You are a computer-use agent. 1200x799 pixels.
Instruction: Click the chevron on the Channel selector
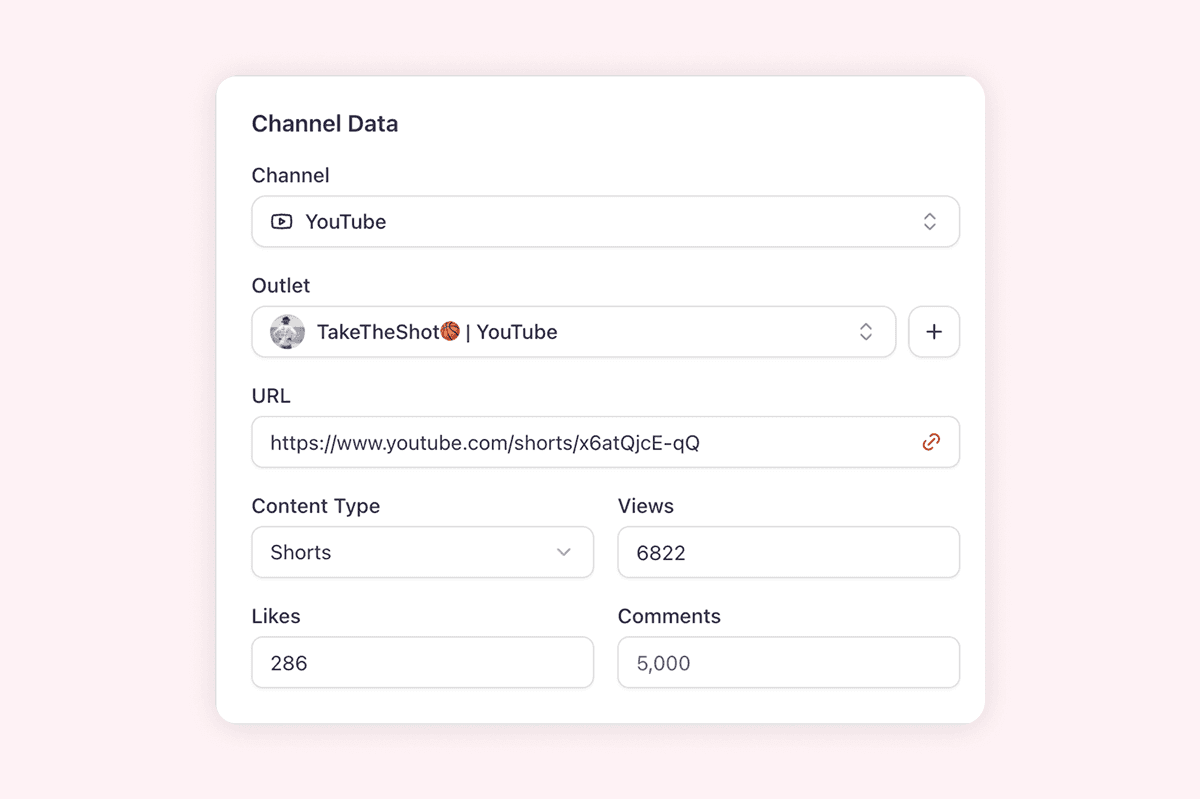tap(930, 221)
